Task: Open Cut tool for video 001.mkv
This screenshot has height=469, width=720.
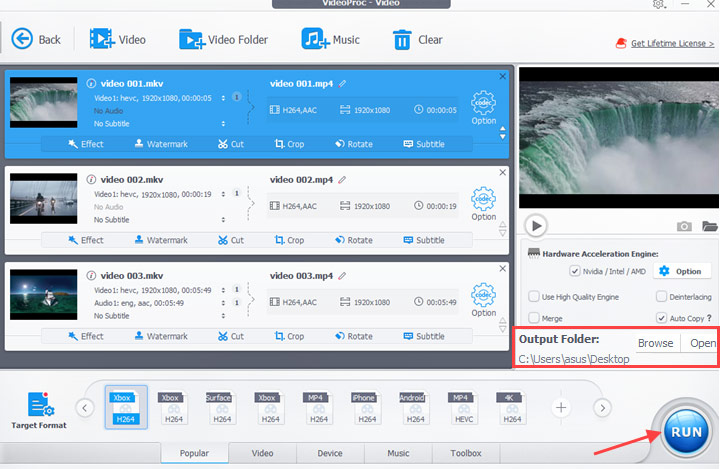Action: tap(231, 144)
